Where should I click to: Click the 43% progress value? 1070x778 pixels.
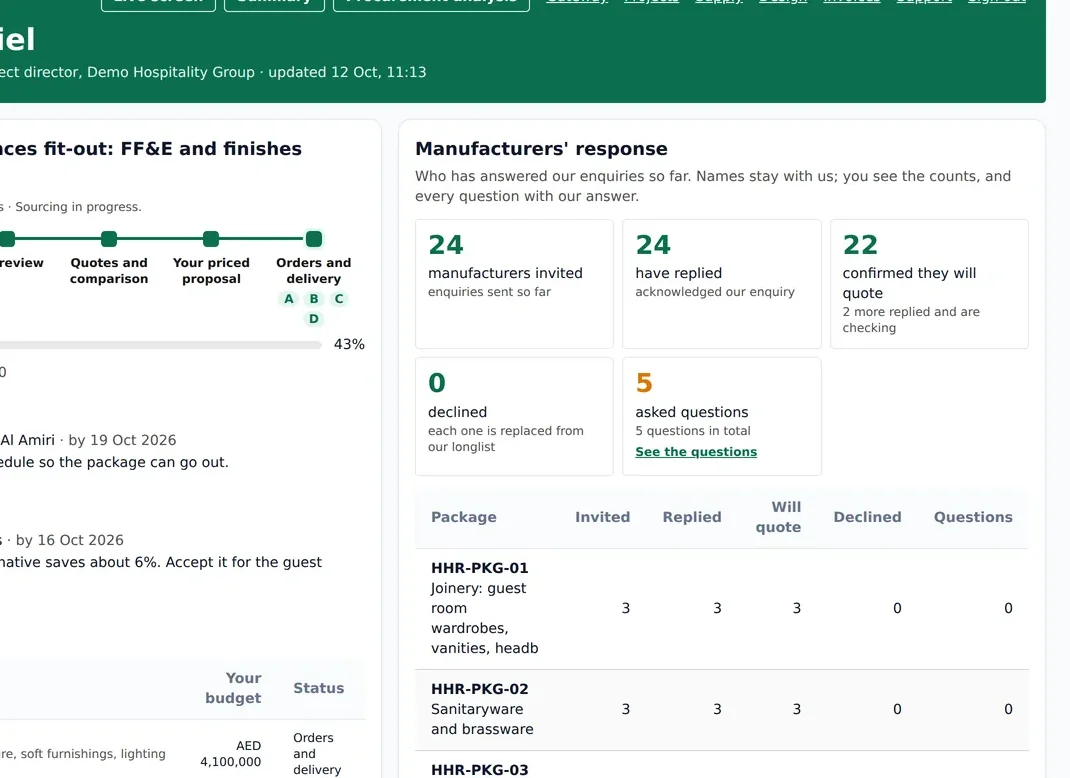(x=349, y=344)
